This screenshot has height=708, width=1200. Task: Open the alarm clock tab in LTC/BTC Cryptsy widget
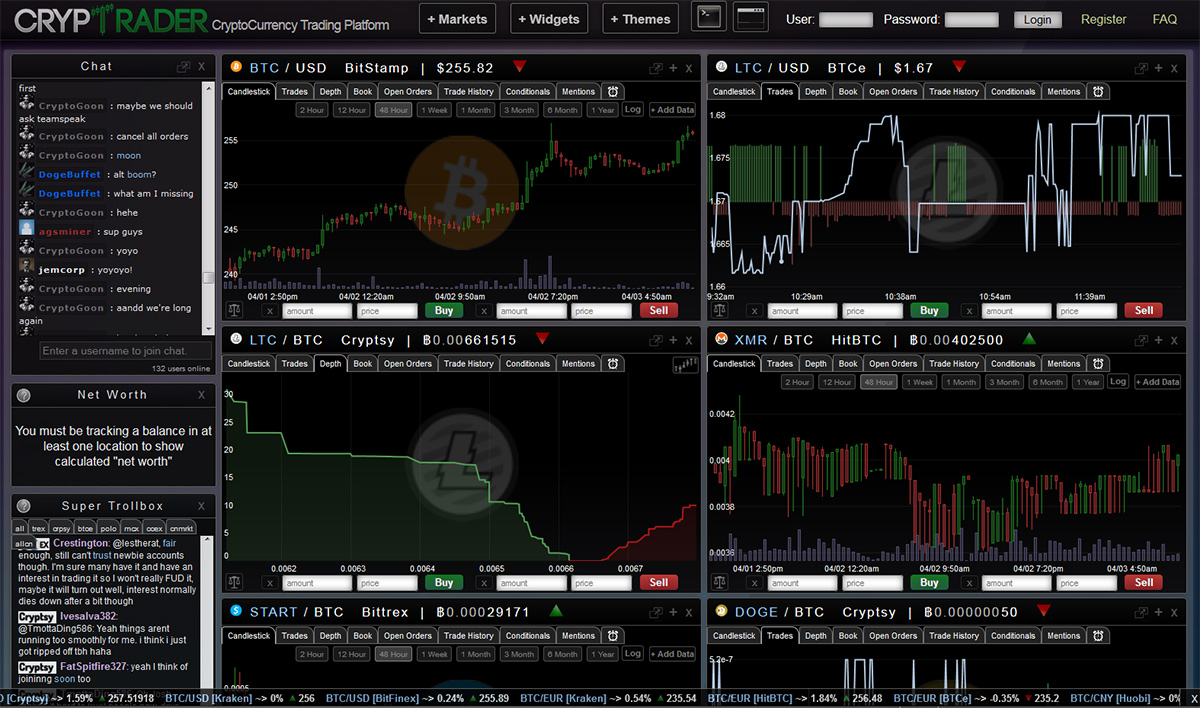pos(613,364)
